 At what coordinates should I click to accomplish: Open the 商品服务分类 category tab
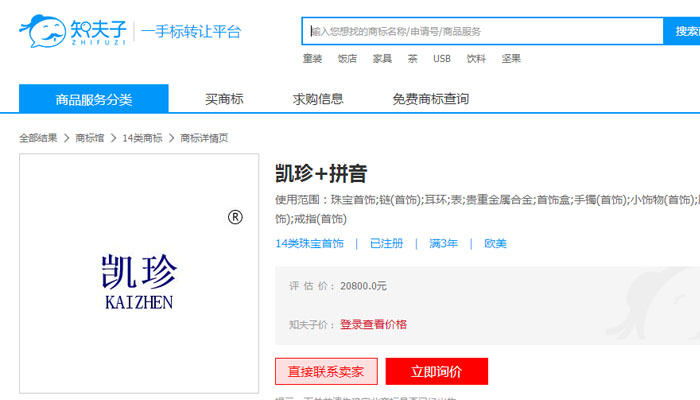coord(94,99)
